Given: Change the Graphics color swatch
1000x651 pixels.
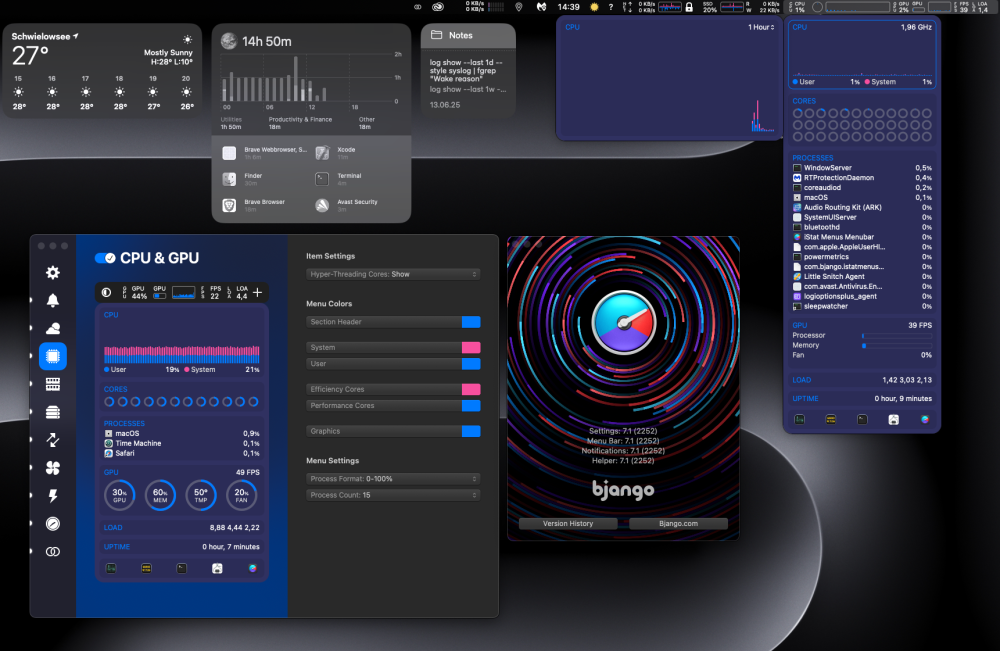Looking at the screenshot, I should (471, 432).
